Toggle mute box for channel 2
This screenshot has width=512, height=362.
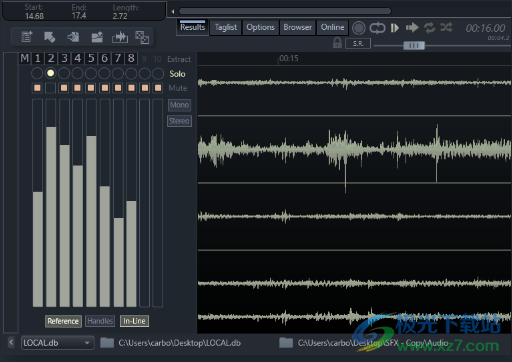(x=50, y=88)
